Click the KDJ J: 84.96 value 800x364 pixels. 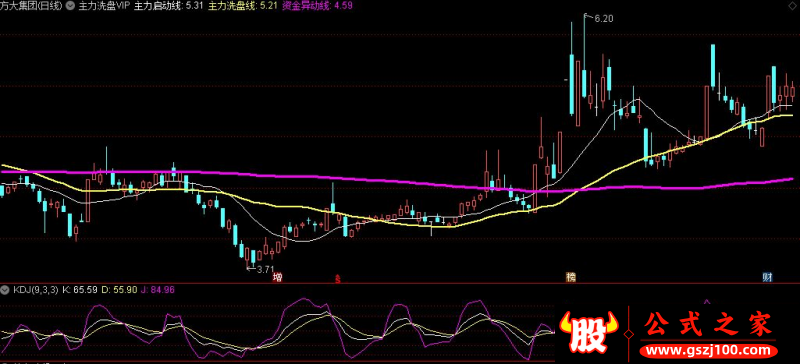pyautogui.click(x=158, y=290)
